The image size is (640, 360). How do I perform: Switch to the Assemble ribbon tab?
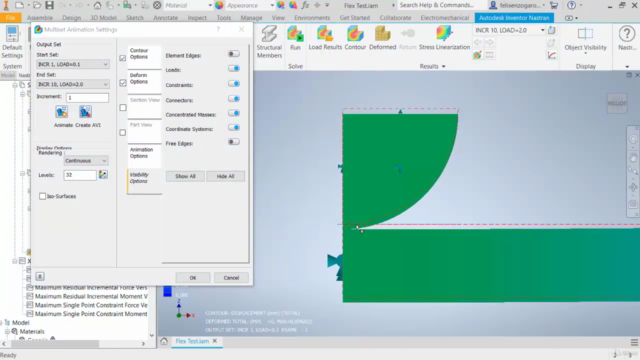40,18
